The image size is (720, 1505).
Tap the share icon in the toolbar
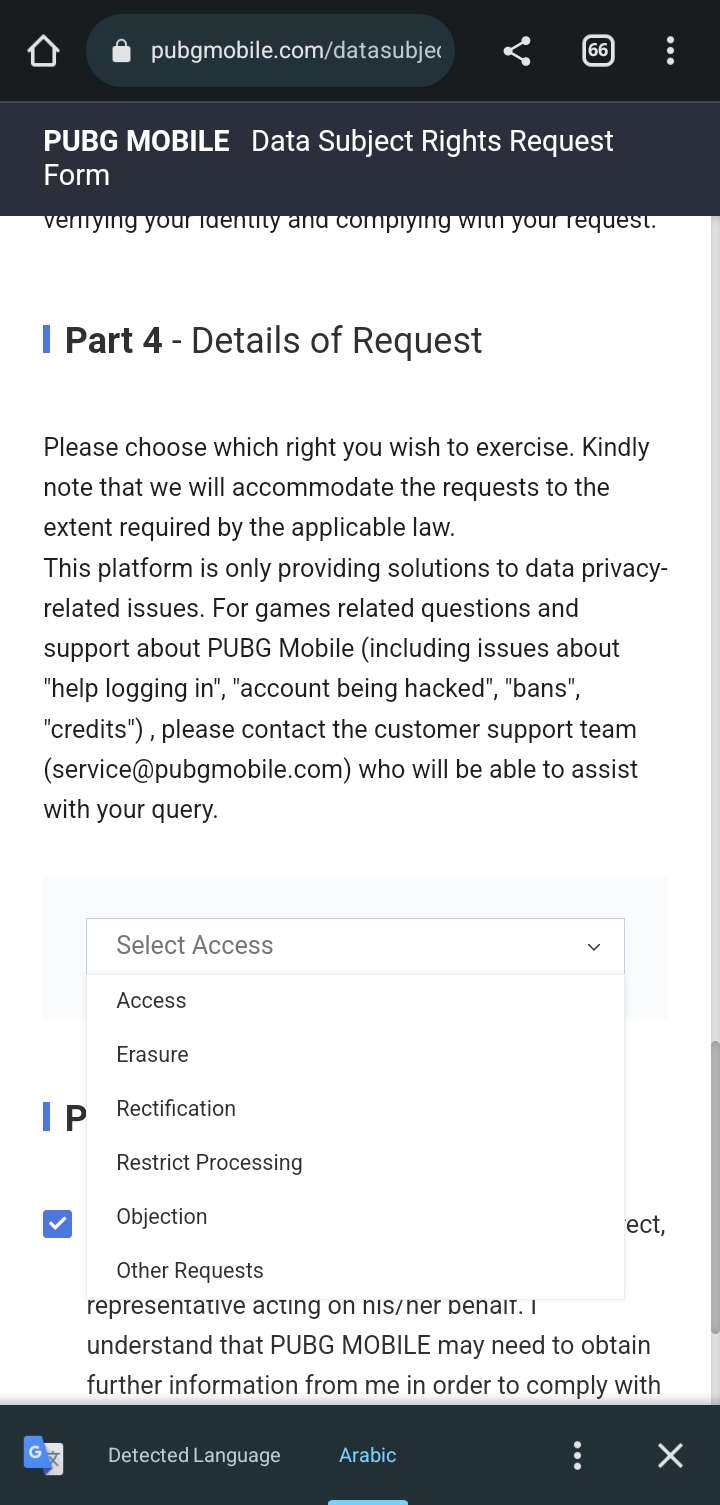pyautogui.click(x=517, y=50)
